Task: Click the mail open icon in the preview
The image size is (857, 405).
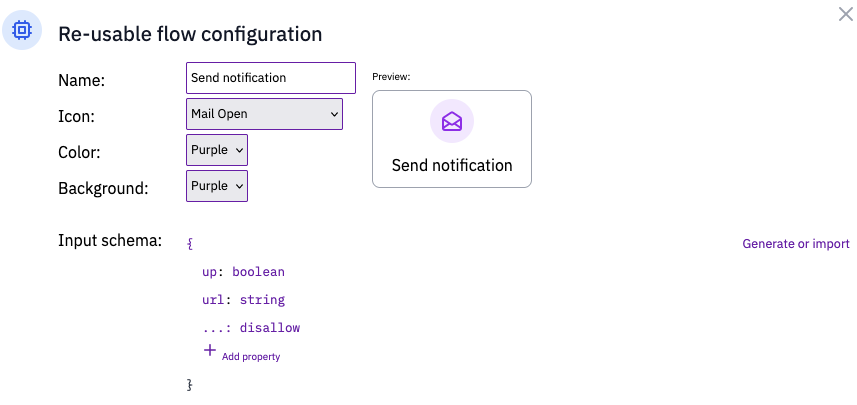Action: [452, 121]
